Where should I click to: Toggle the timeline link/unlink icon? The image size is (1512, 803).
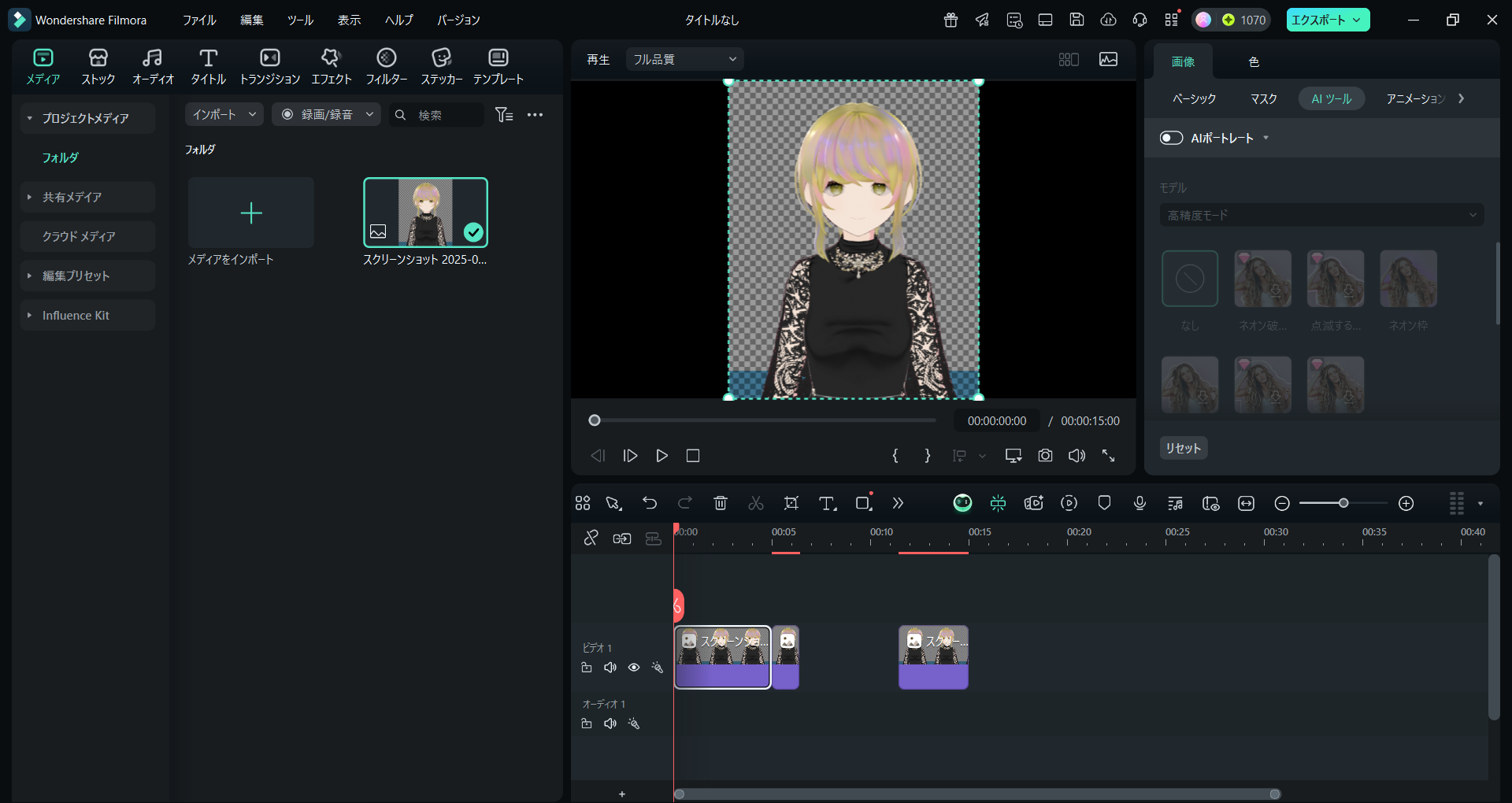591,538
